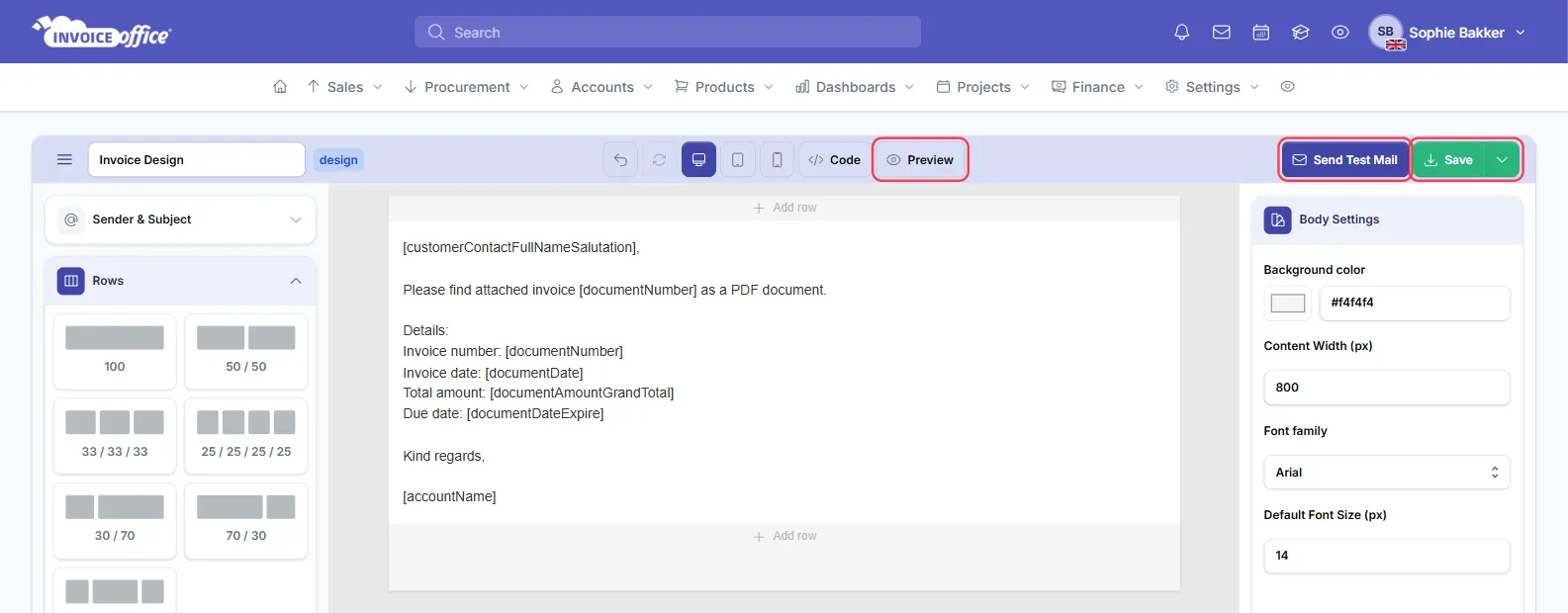Select the 50 / 50 row layout
The height and width of the screenshot is (613, 1568).
pyautogui.click(x=246, y=351)
